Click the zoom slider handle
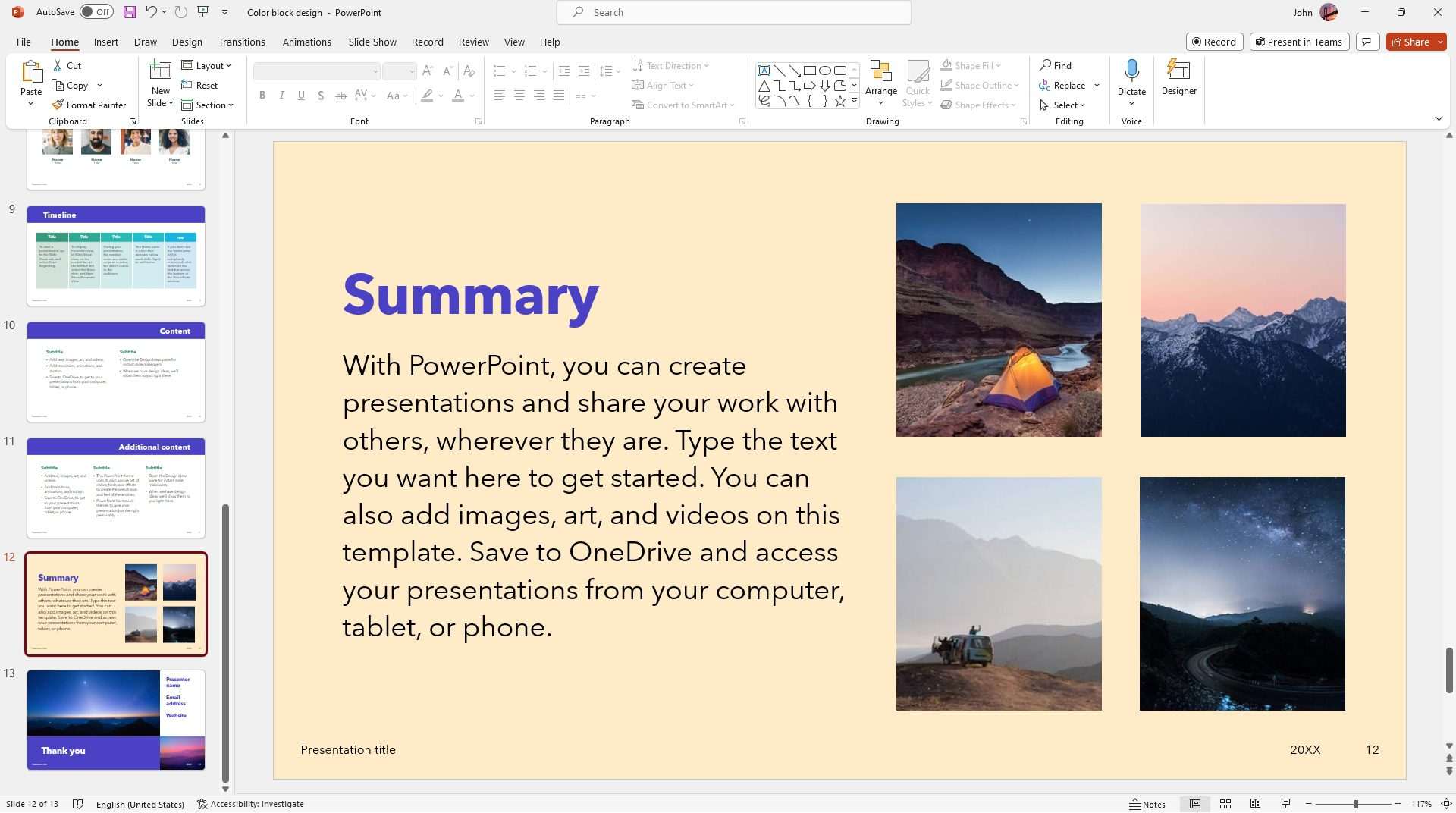The width and height of the screenshot is (1456, 813). point(1355,804)
